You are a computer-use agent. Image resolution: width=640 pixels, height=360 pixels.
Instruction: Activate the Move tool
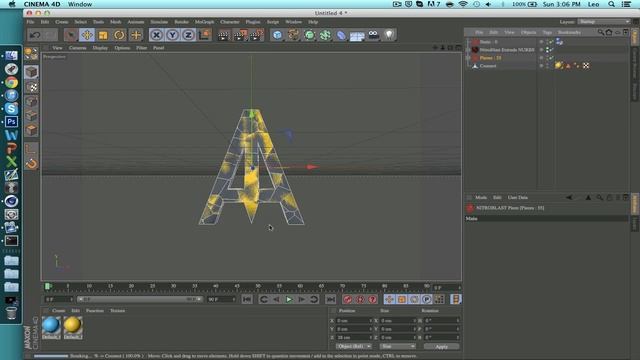87,35
